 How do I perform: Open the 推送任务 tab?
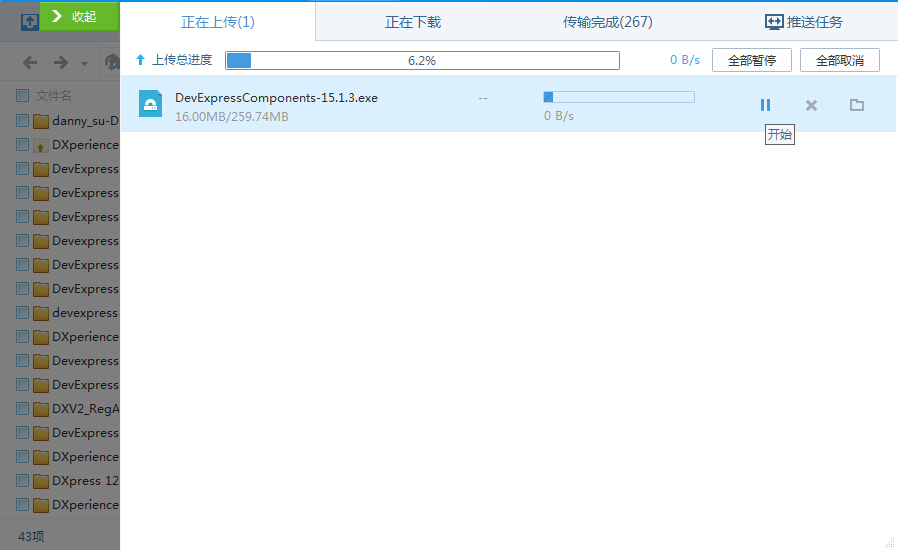point(804,22)
